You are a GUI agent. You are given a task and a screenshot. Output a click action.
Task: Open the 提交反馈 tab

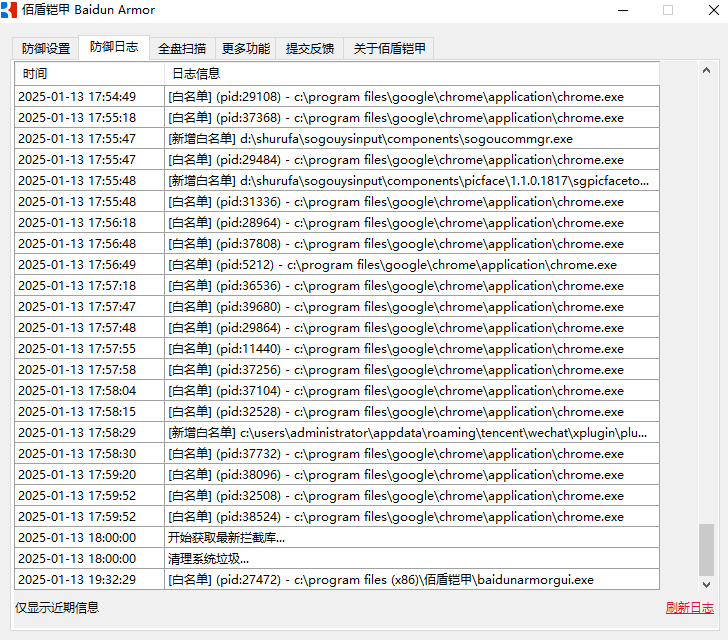tap(310, 49)
